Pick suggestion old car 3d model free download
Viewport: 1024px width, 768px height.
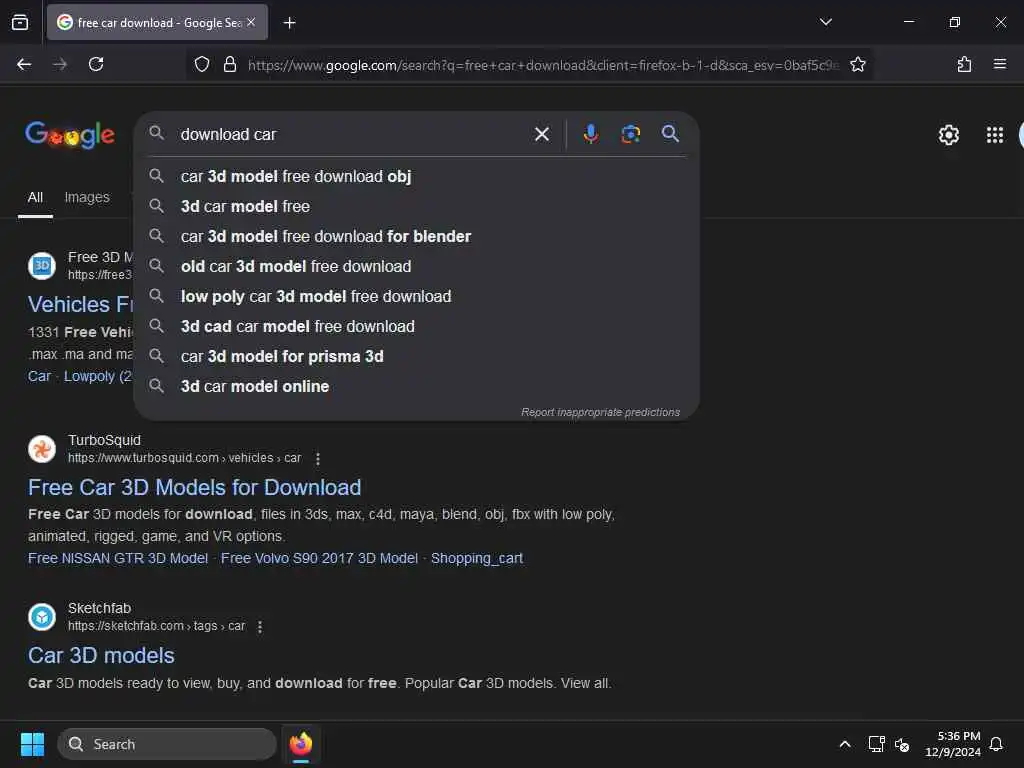pos(417,266)
